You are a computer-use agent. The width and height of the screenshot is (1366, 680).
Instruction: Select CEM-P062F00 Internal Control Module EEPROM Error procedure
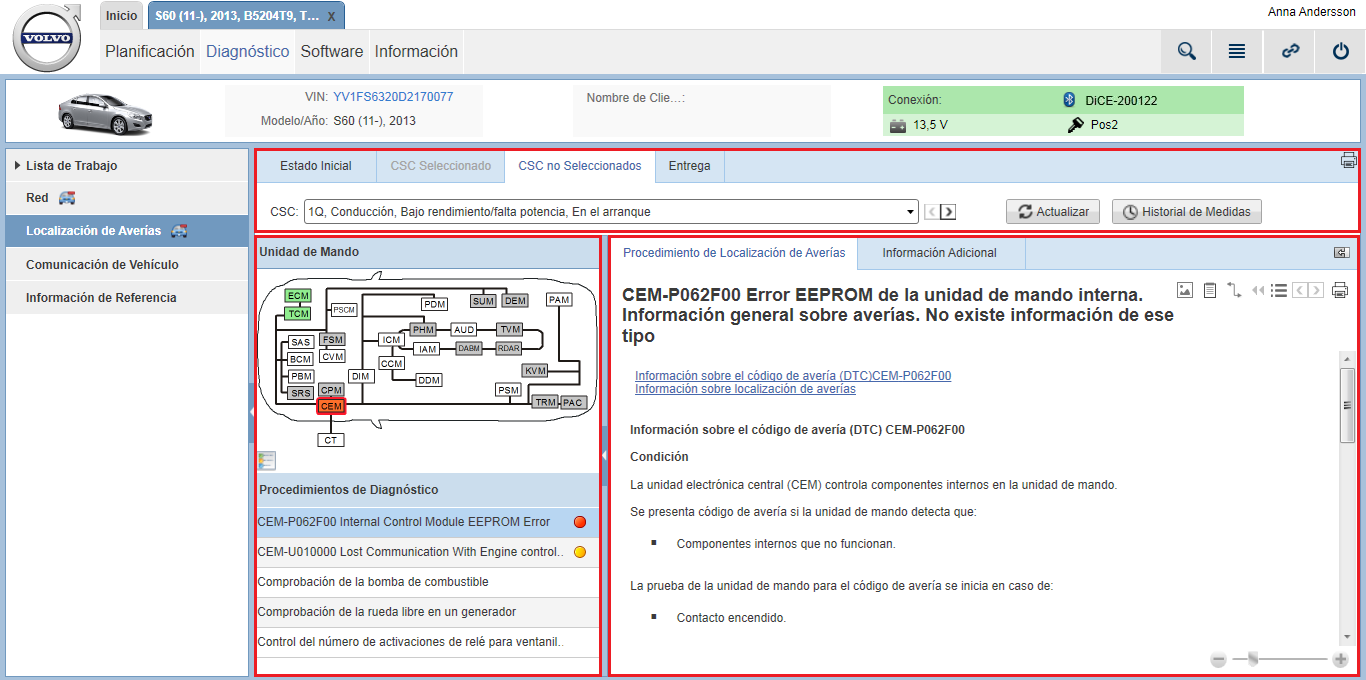428,522
